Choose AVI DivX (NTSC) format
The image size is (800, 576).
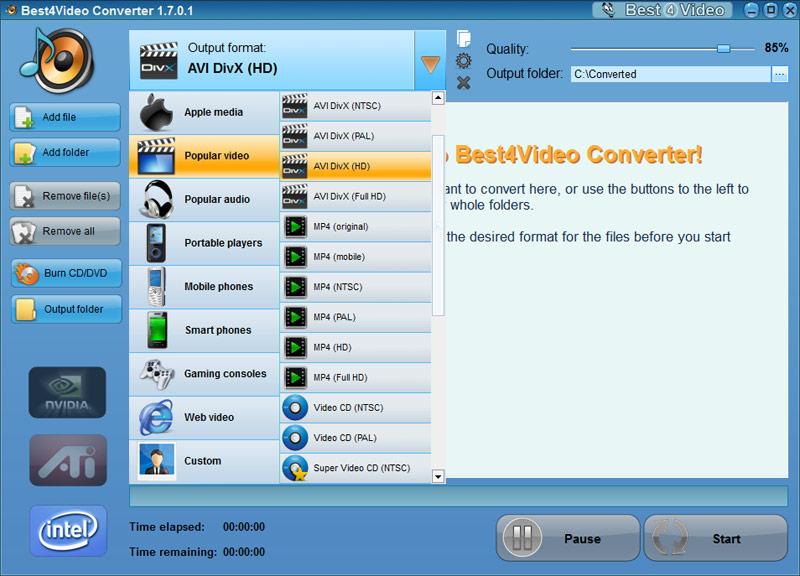[x=356, y=106]
